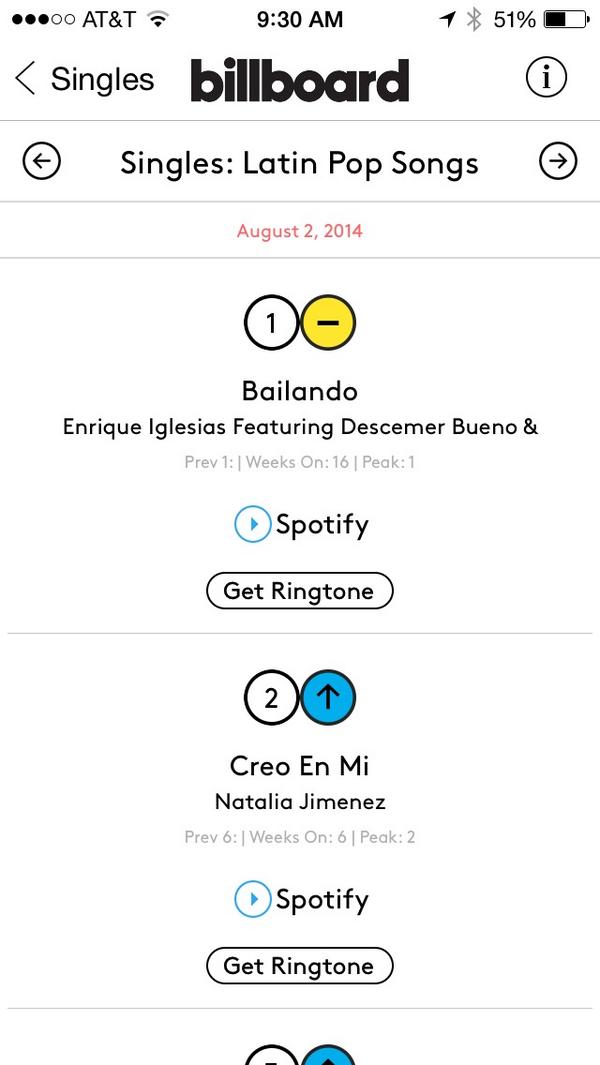Tap blue up-arrow indicator for rank 2
This screenshot has width=600, height=1065.
click(328, 698)
